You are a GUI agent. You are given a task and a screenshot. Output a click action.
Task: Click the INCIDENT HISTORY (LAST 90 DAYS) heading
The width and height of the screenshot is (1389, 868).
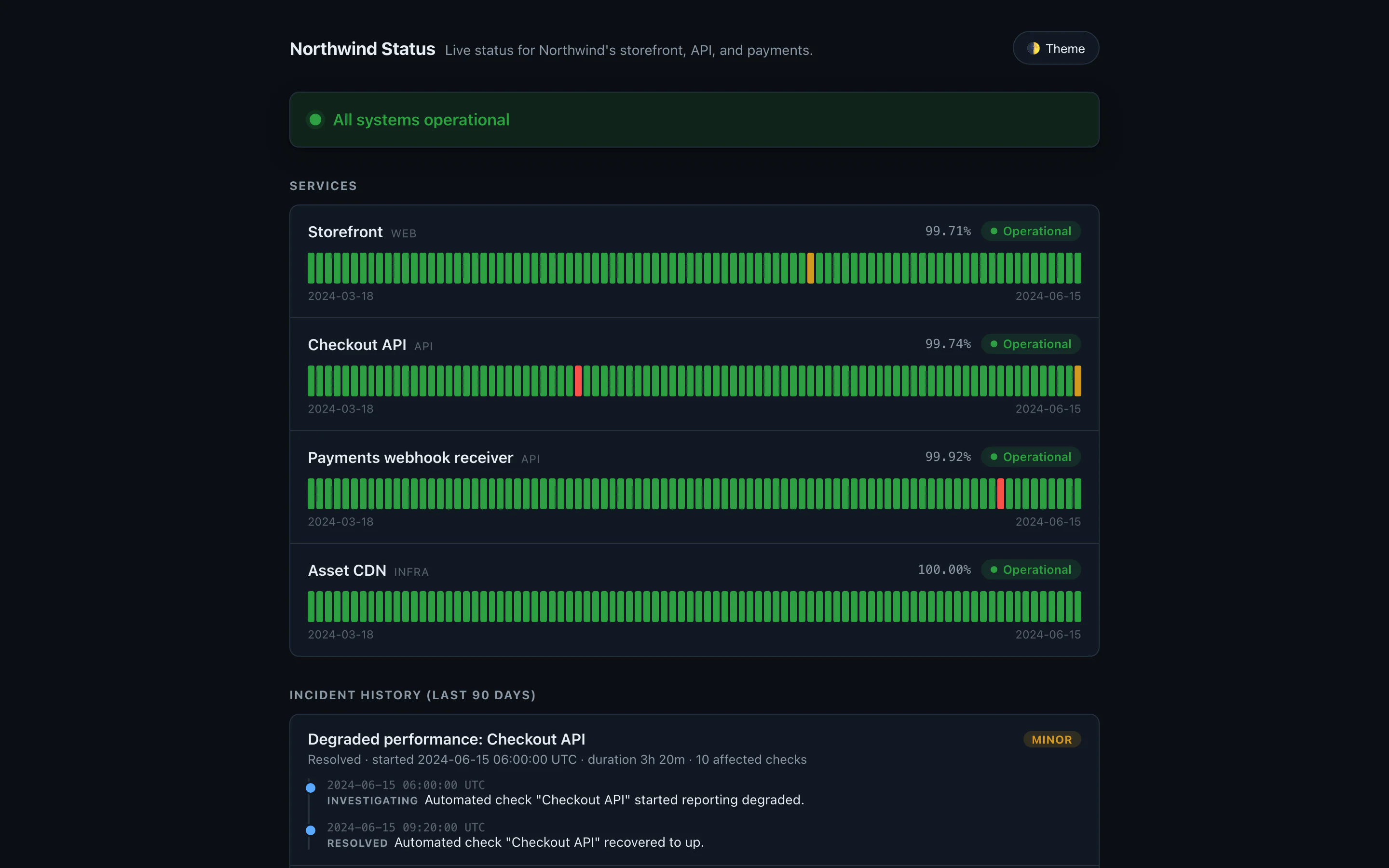[413, 695]
